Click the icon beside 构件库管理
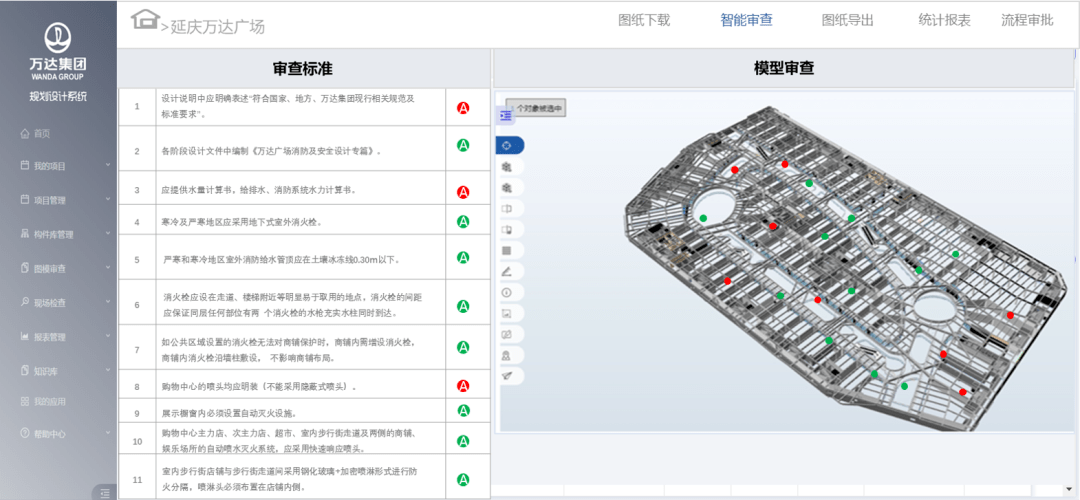Screen dimensions: 1080x500 (25, 234)
